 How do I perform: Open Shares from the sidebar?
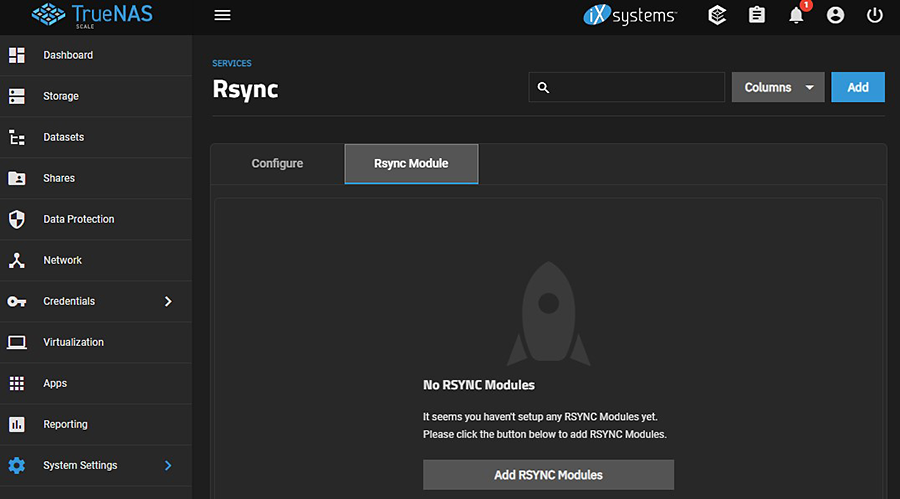coord(96,178)
